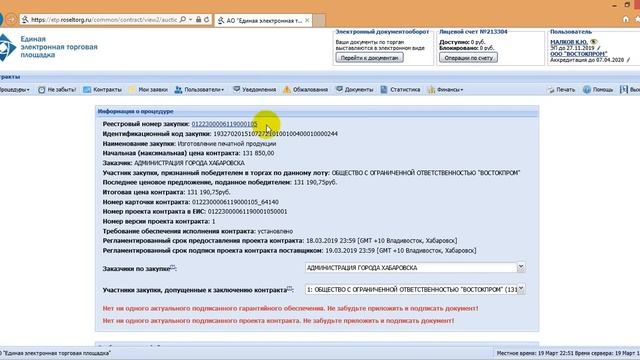640x360 pixels.
Task: Click the red warning about 'гарантийного обеспечения'
Action: pos(290,308)
